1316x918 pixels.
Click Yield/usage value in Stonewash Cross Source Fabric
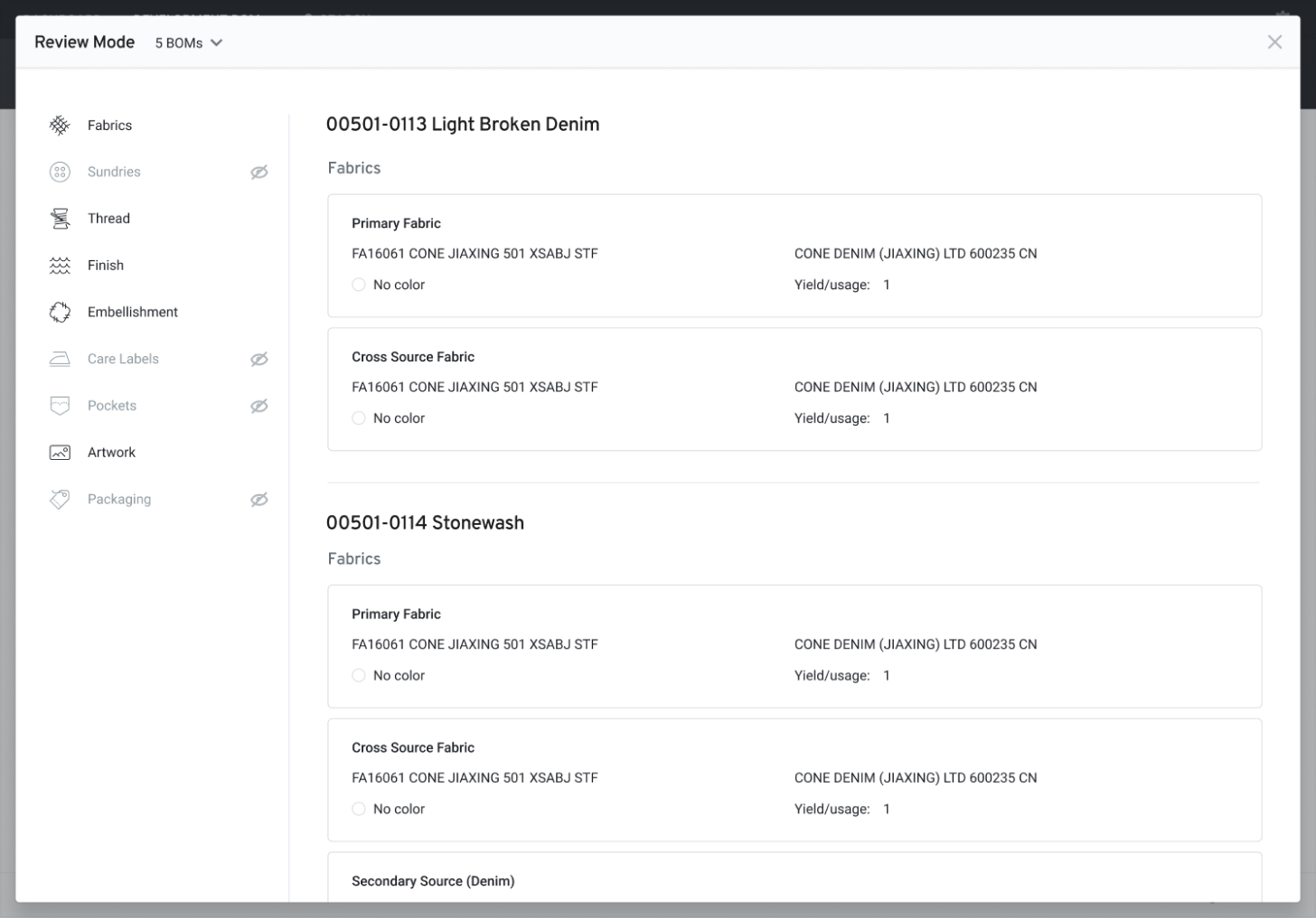(887, 810)
